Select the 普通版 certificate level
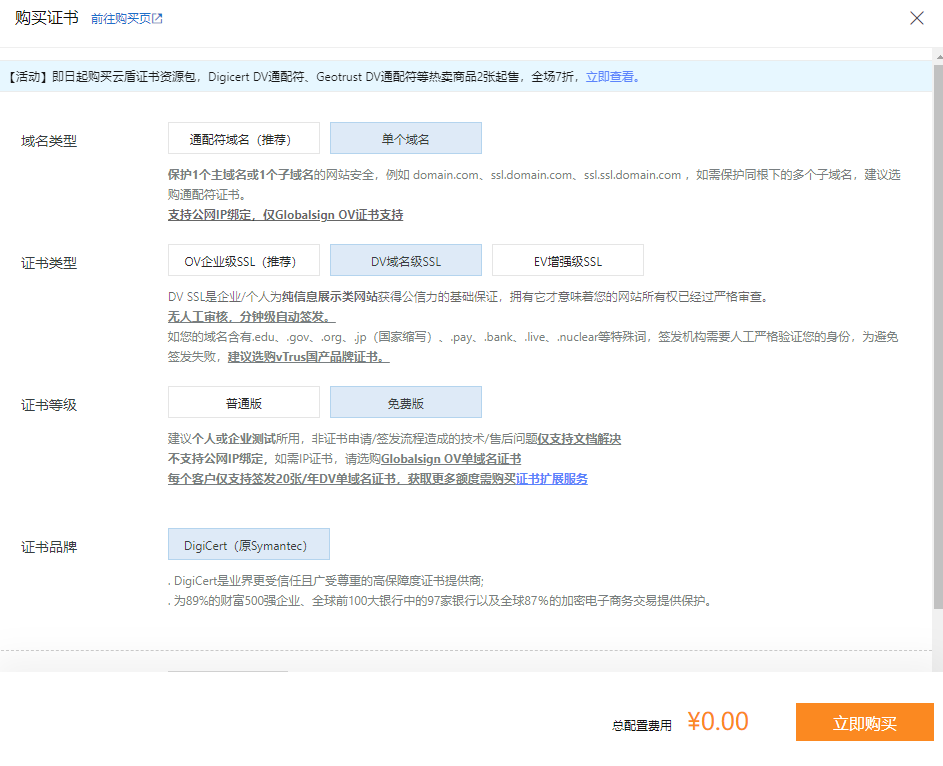The width and height of the screenshot is (943, 766). coord(244,402)
